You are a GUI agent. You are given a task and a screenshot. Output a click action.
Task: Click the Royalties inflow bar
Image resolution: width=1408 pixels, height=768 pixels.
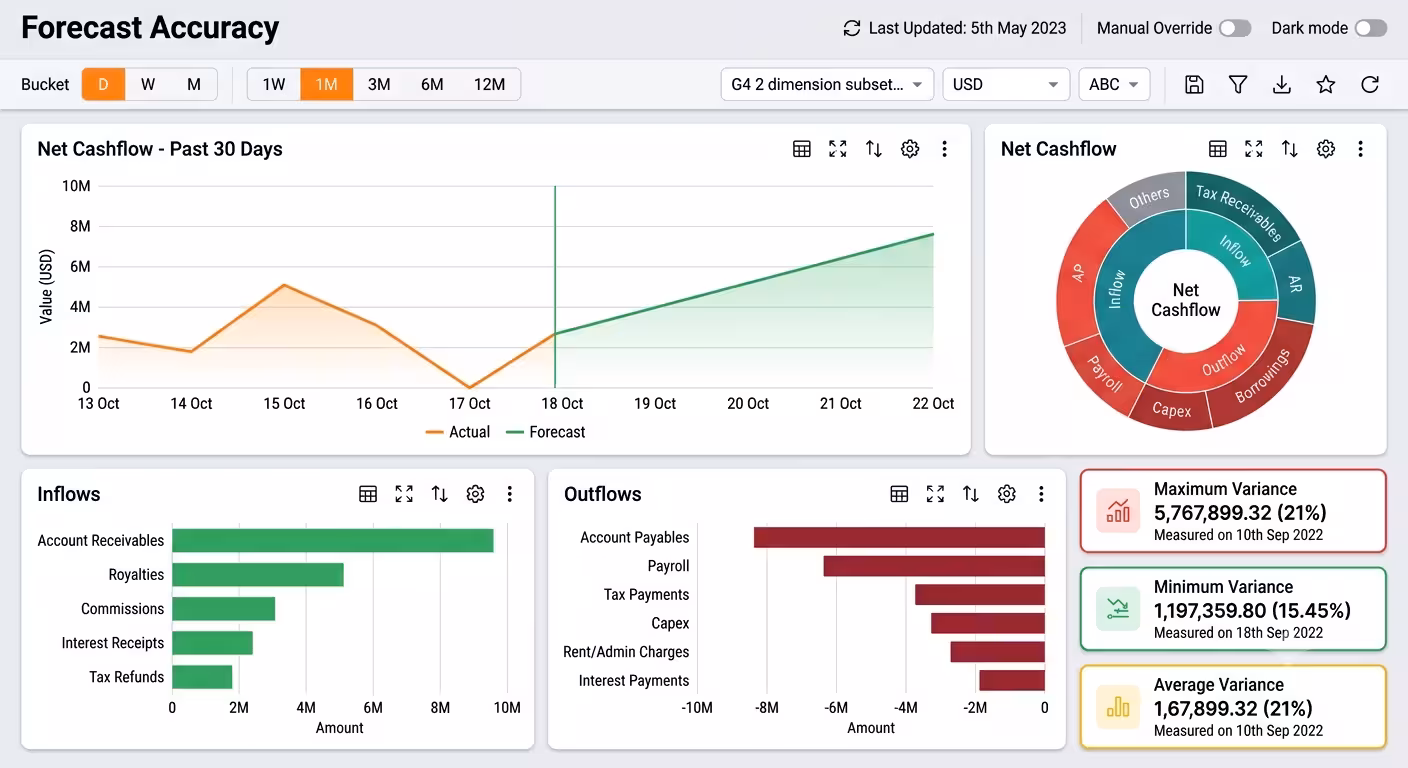pyautogui.click(x=258, y=574)
